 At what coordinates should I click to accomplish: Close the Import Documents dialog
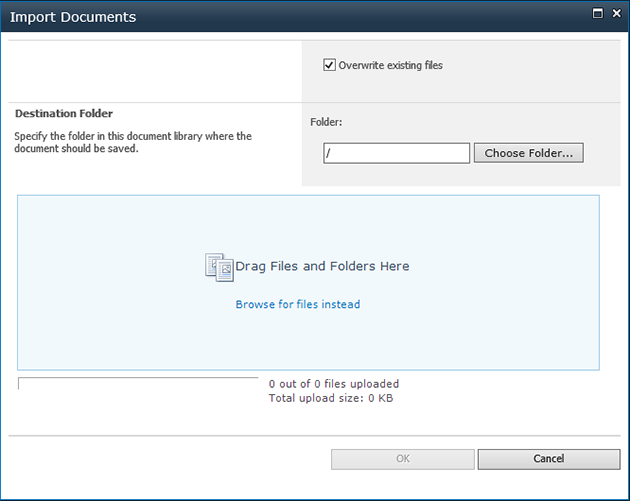pyautogui.click(x=617, y=13)
